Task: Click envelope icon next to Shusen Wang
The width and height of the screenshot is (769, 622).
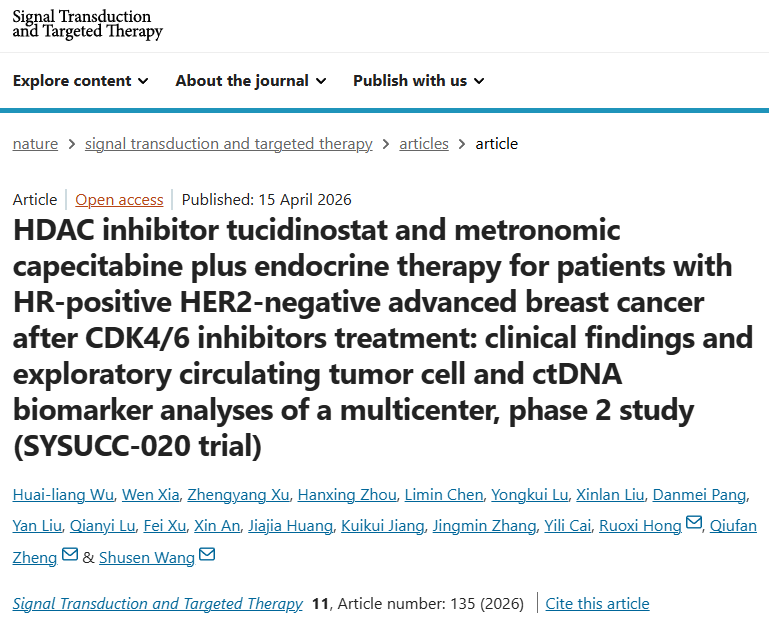Action: click(207, 556)
